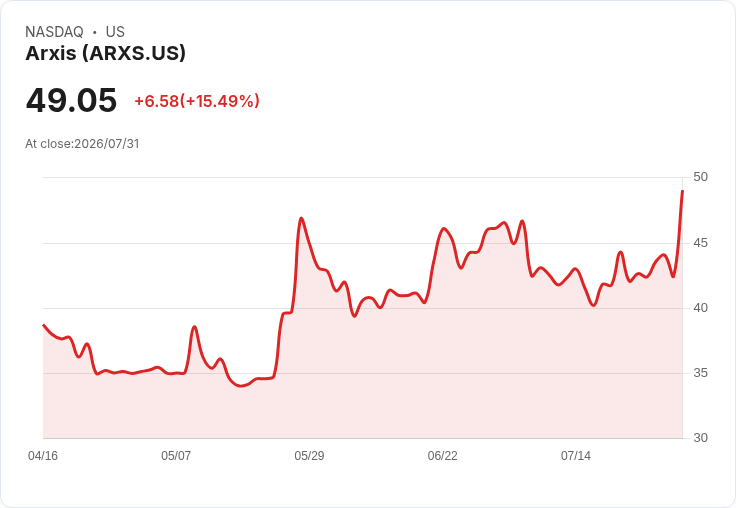This screenshot has width=736, height=508.
Task: Click the final peak at the chart's right end
Action: [x=682, y=191]
